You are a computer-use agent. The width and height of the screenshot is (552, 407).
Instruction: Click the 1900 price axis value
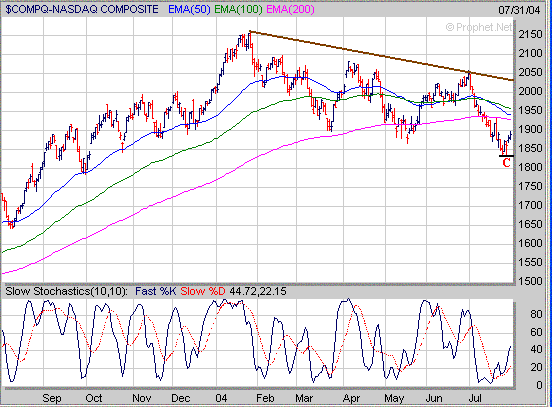point(530,129)
